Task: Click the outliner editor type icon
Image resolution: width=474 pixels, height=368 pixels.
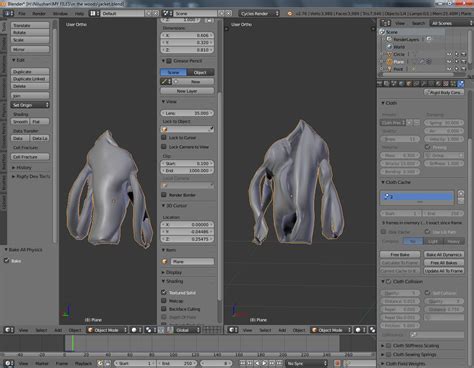Action: tap(386, 23)
